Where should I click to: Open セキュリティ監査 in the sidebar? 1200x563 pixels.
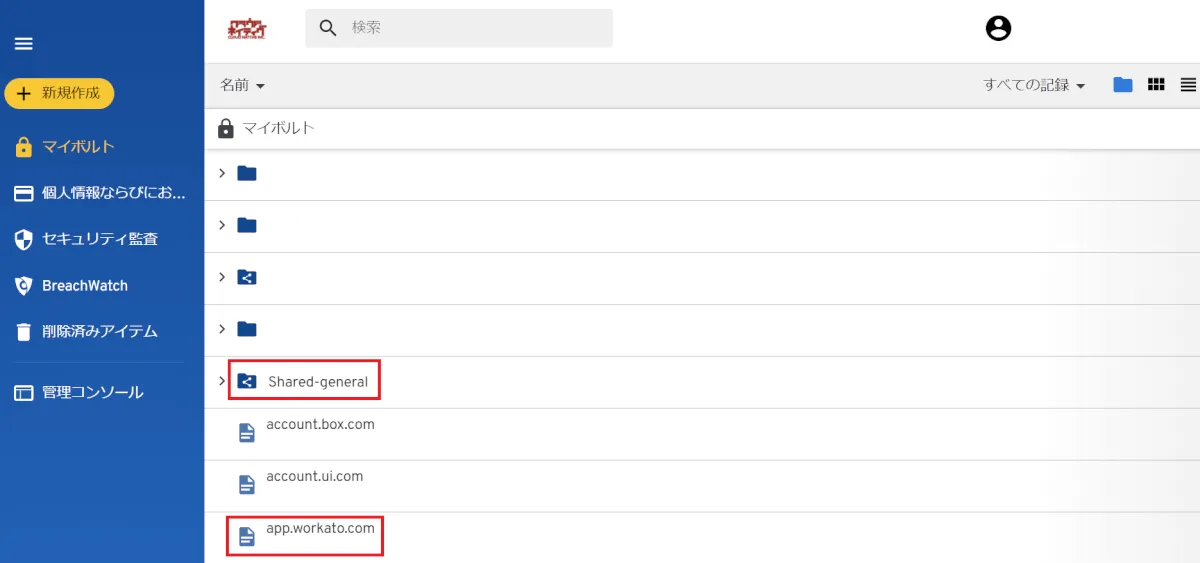(99, 239)
